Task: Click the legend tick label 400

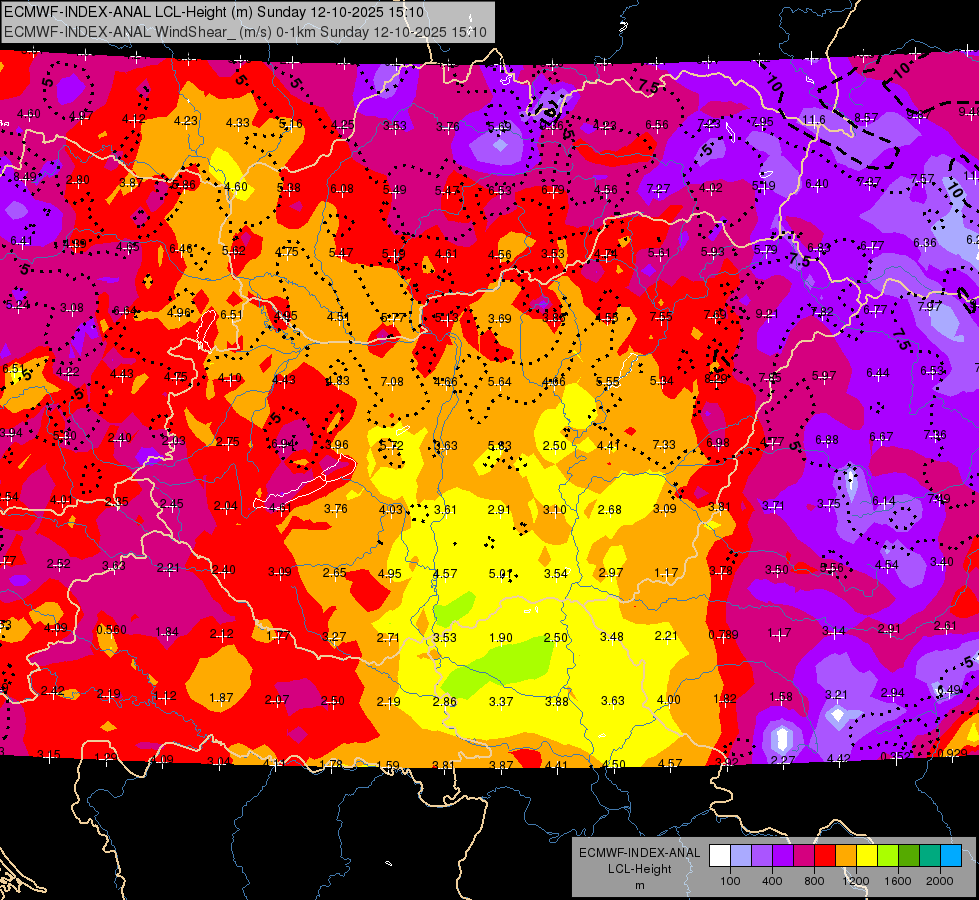Action: click(x=772, y=881)
